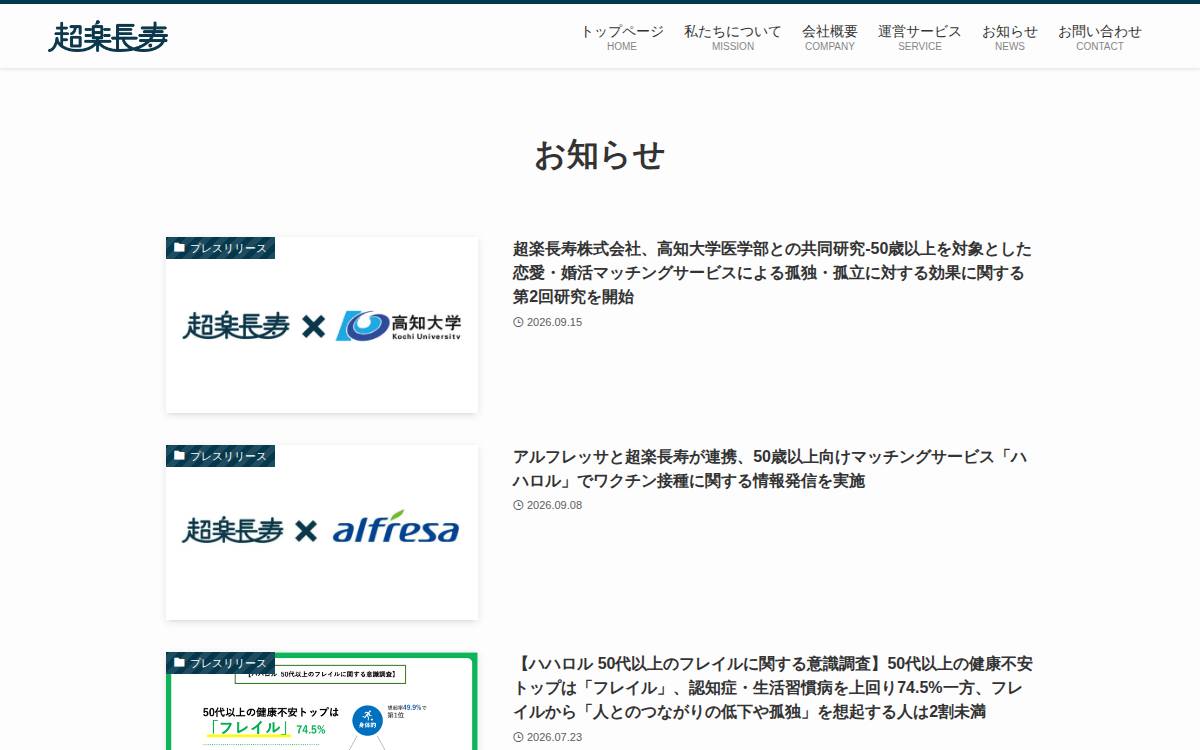Click the date text 2026.09.08
Image resolution: width=1200 pixels, height=750 pixels.
[554, 505]
